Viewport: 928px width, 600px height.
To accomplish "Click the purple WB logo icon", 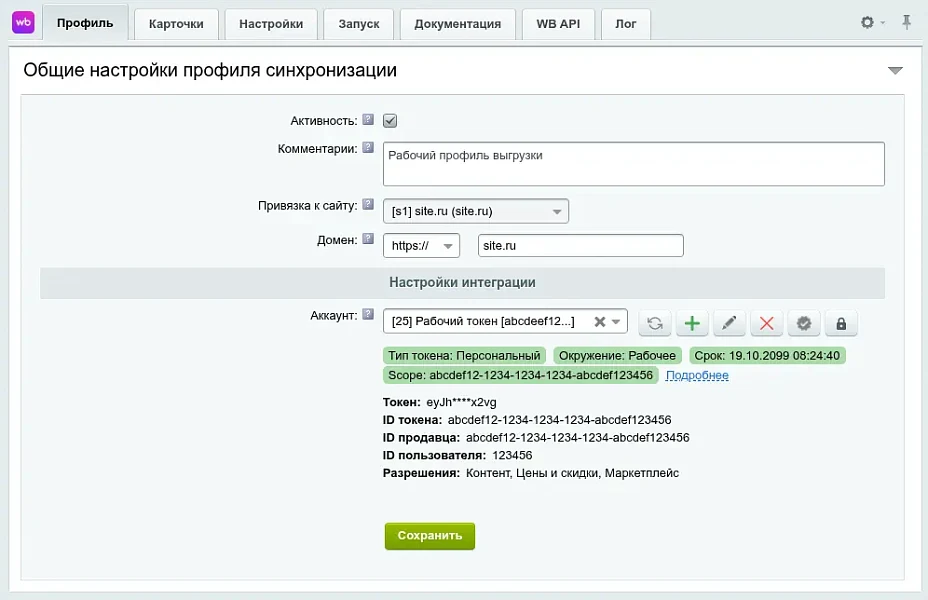I will tap(23, 22).
